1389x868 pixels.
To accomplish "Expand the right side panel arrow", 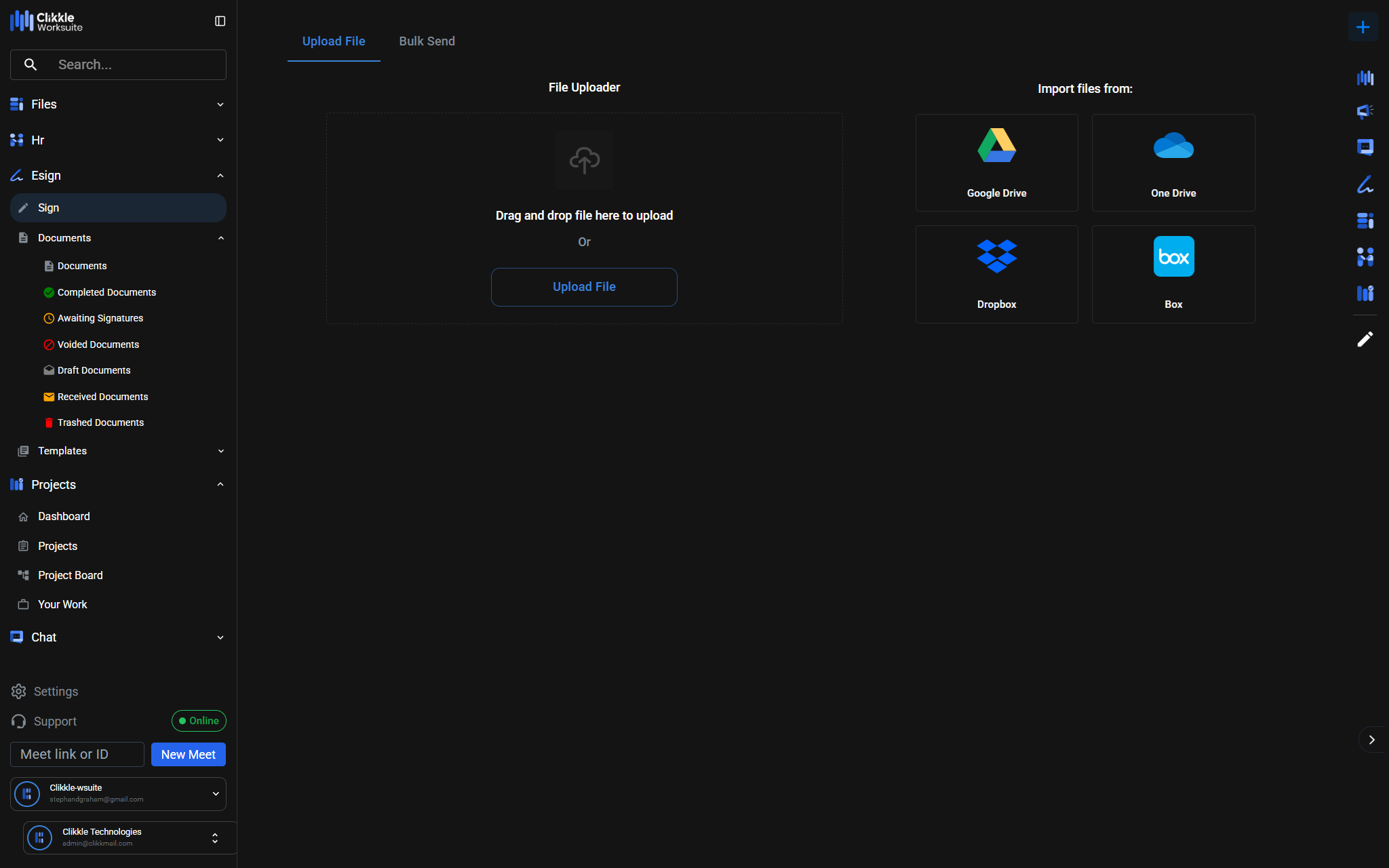I will 1371,740.
